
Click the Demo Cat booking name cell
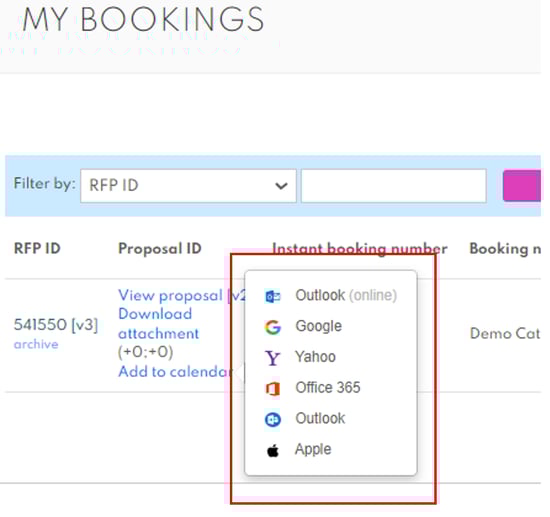coord(505,334)
